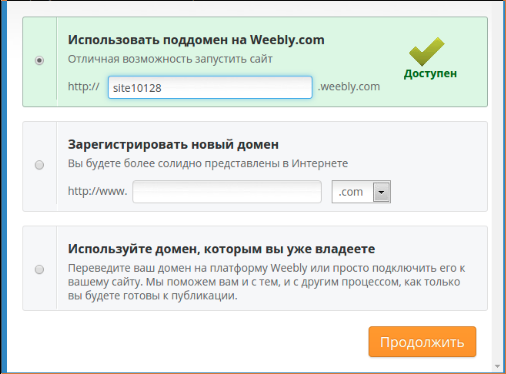The image size is (506, 374).
Task: Click the heading Используйте домен, которым вы уже владеете
Action: (221, 249)
